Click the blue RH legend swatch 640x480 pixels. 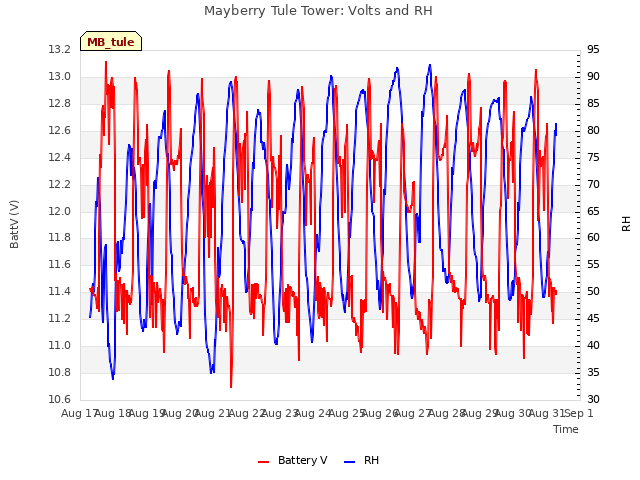click(x=349, y=462)
